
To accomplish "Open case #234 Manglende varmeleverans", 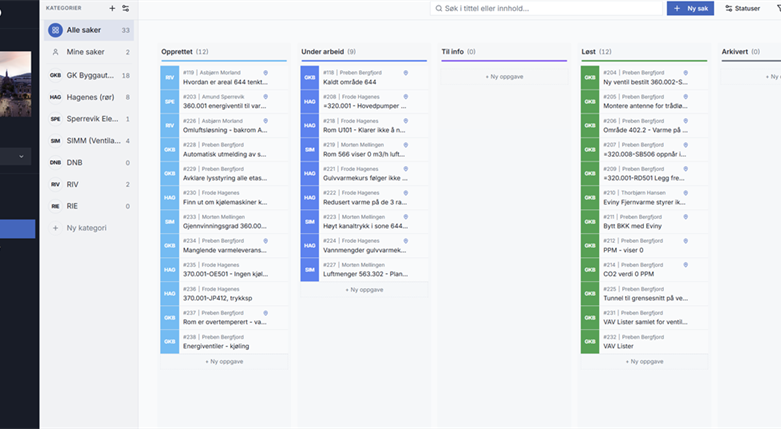I will pos(224,246).
